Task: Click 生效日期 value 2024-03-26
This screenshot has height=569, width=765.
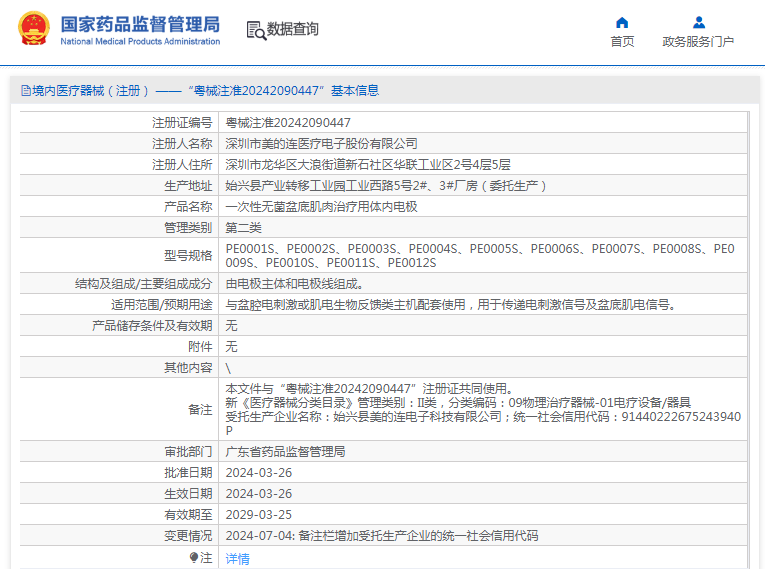Action: tap(259, 494)
